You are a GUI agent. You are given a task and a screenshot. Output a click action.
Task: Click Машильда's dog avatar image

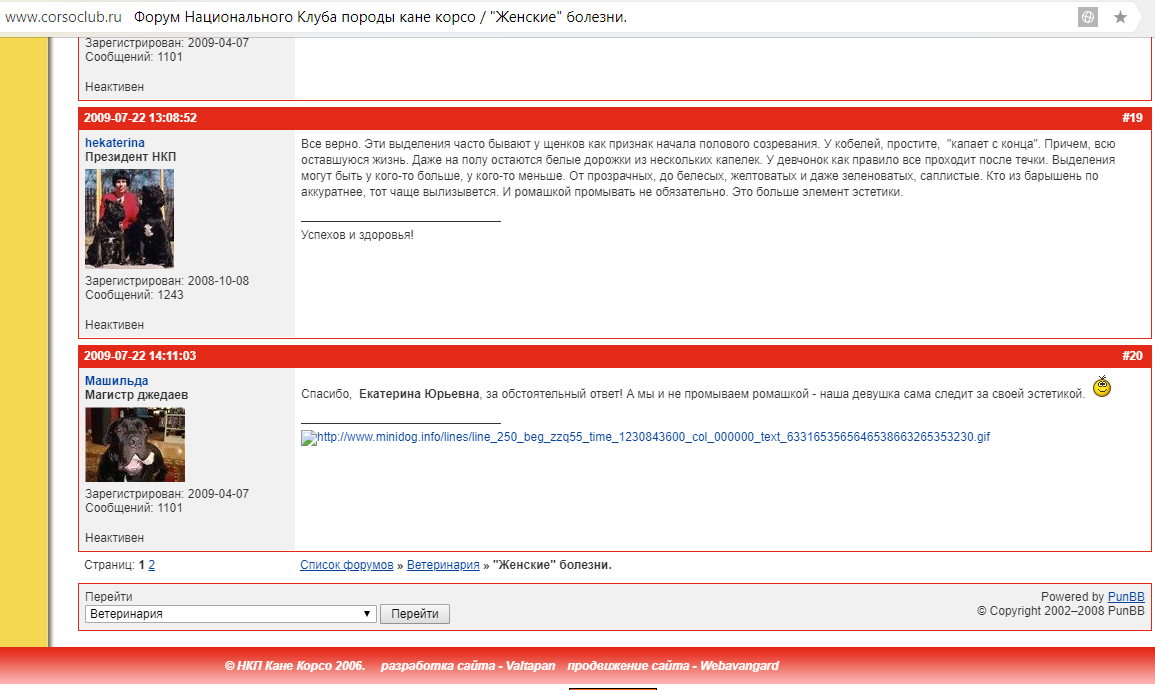[x=135, y=445]
